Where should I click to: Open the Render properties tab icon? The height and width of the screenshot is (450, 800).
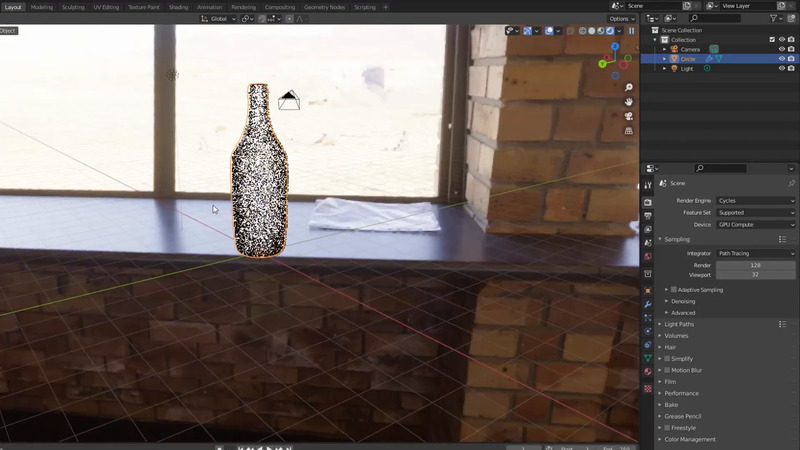[648, 202]
